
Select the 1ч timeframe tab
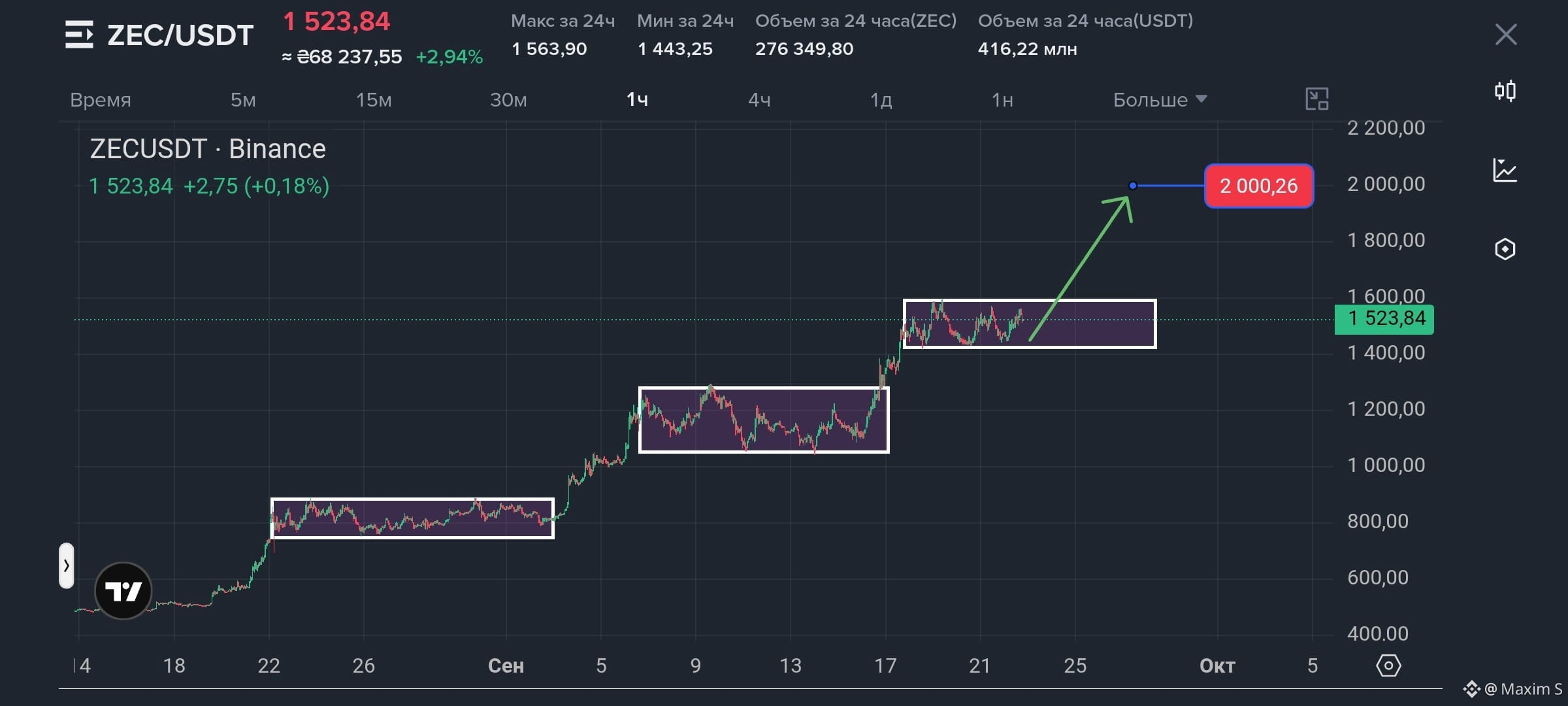[x=637, y=99]
